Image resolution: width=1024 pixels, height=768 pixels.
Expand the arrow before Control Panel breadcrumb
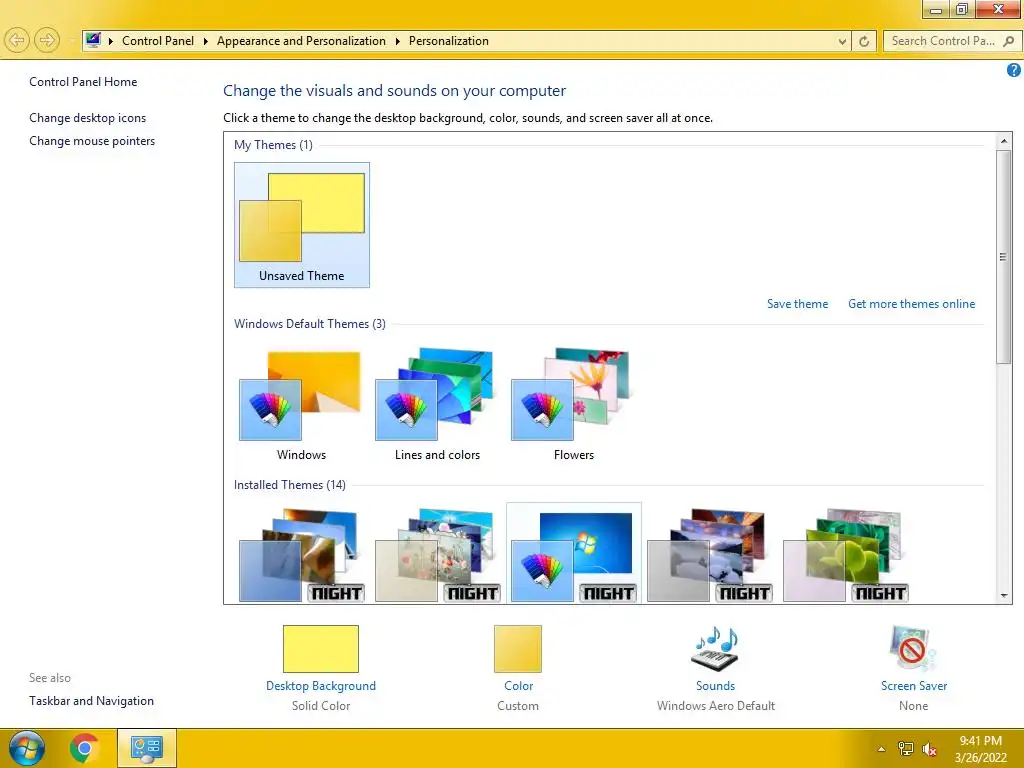(111, 41)
